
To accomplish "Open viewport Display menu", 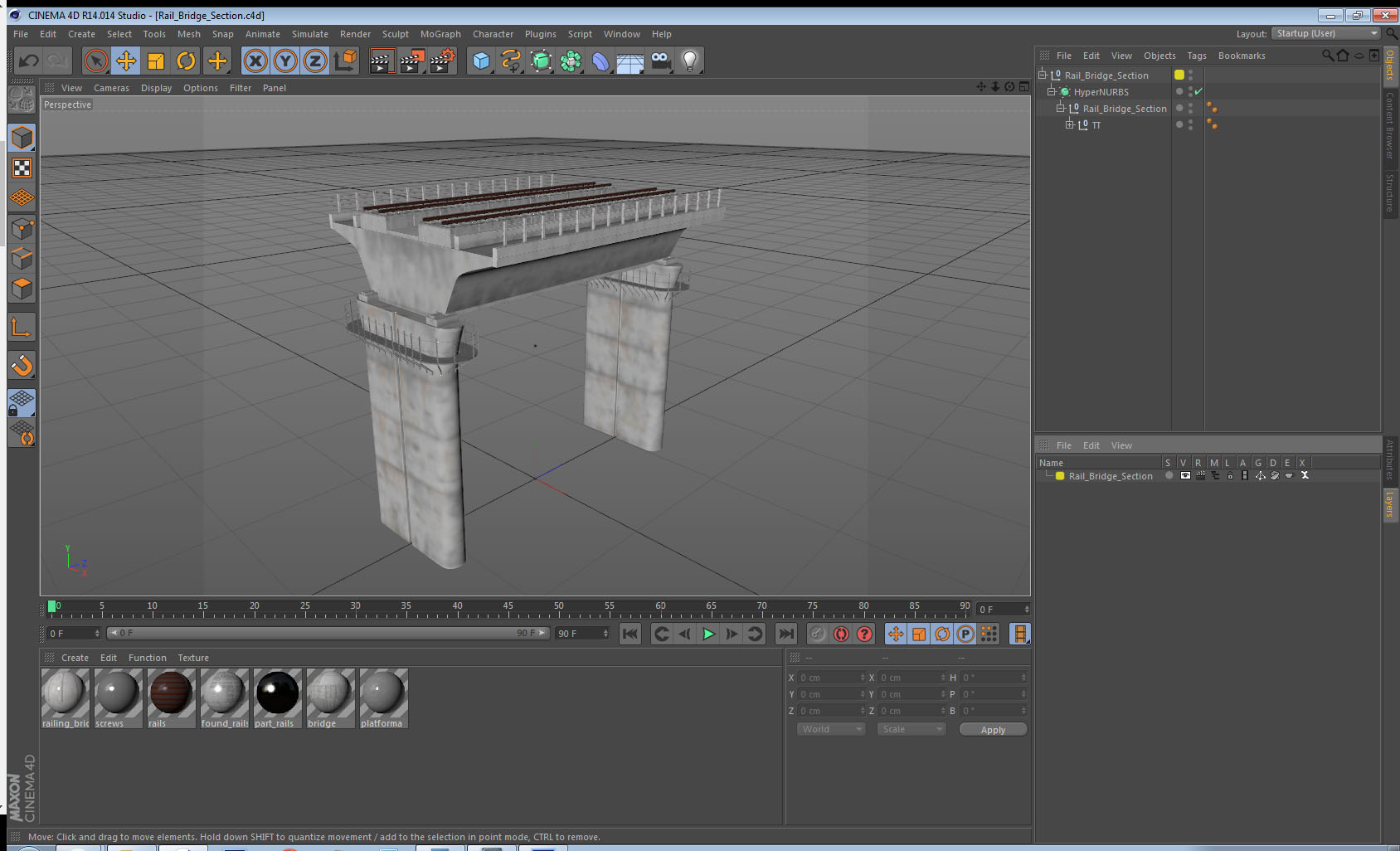I will click(x=156, y=88).
